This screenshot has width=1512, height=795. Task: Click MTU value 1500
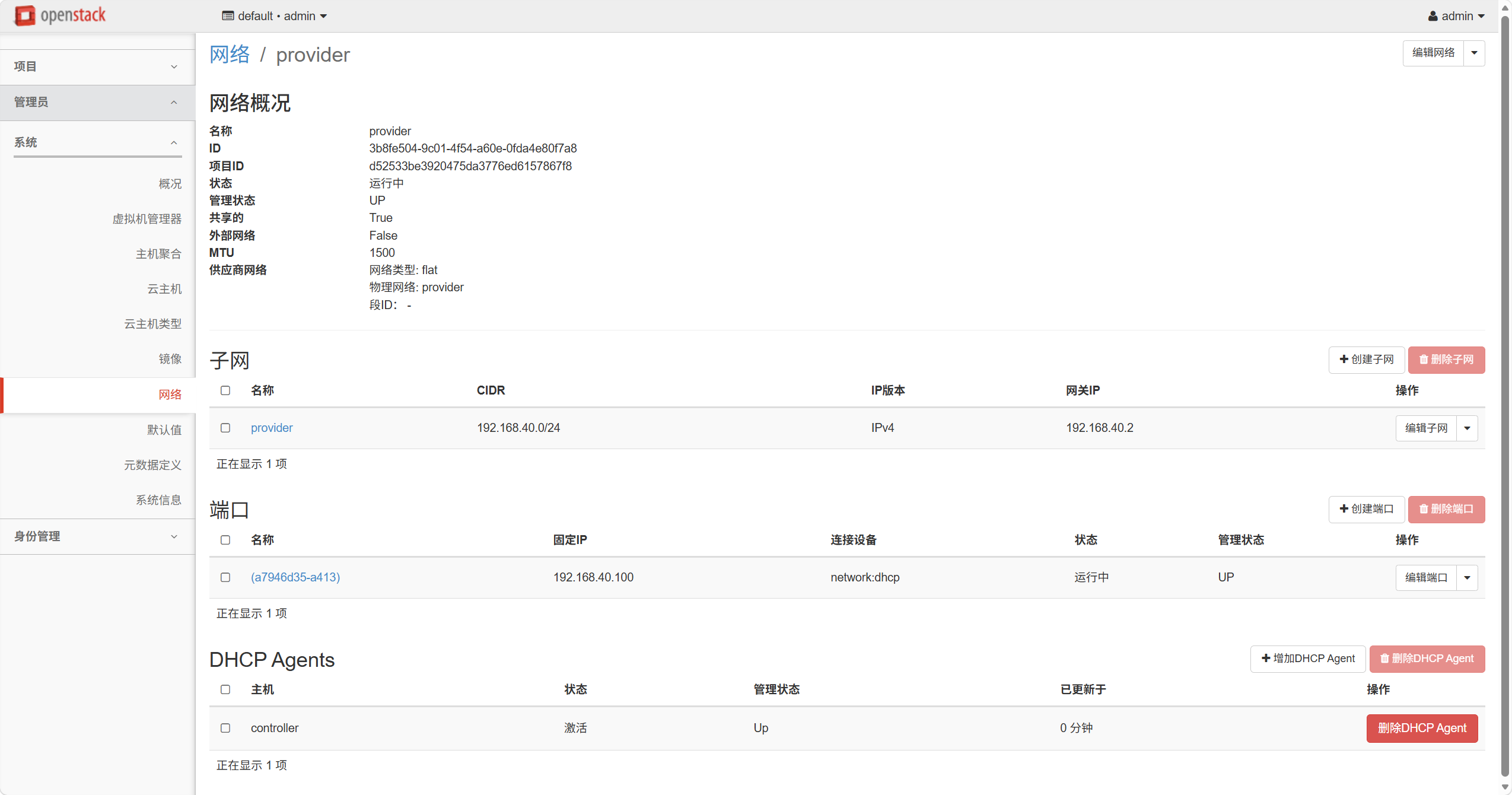pyautogui.click(x=382, y=253)
